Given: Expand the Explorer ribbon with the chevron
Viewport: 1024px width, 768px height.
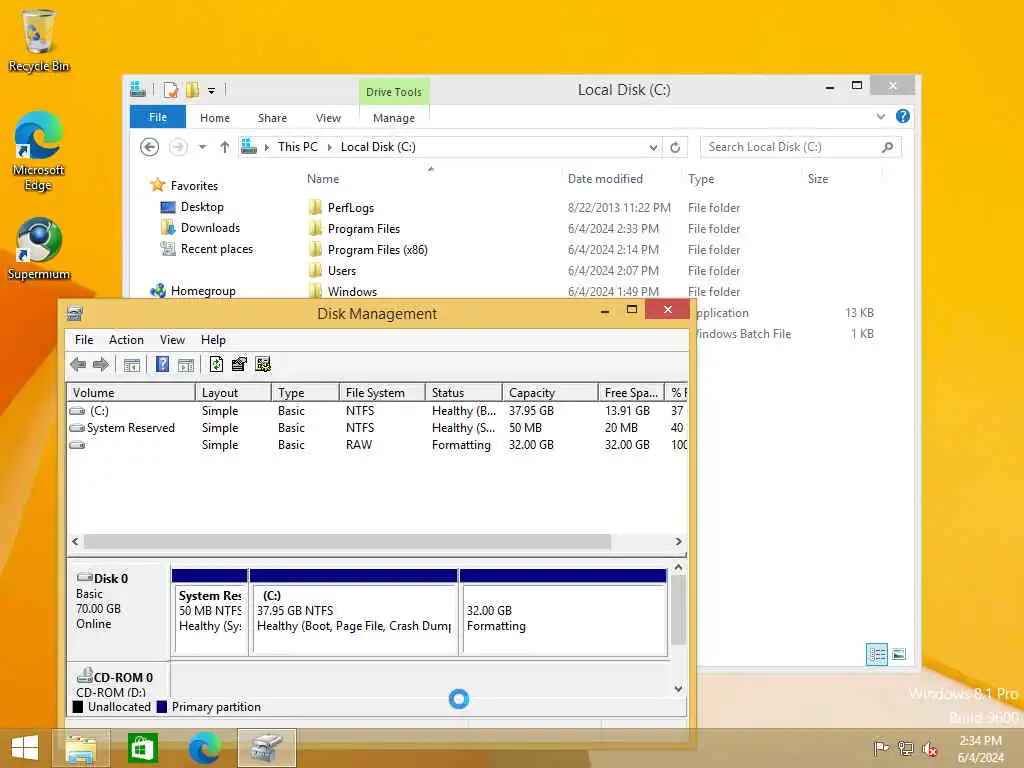Looking at the screenshot, I should [881, 116].
